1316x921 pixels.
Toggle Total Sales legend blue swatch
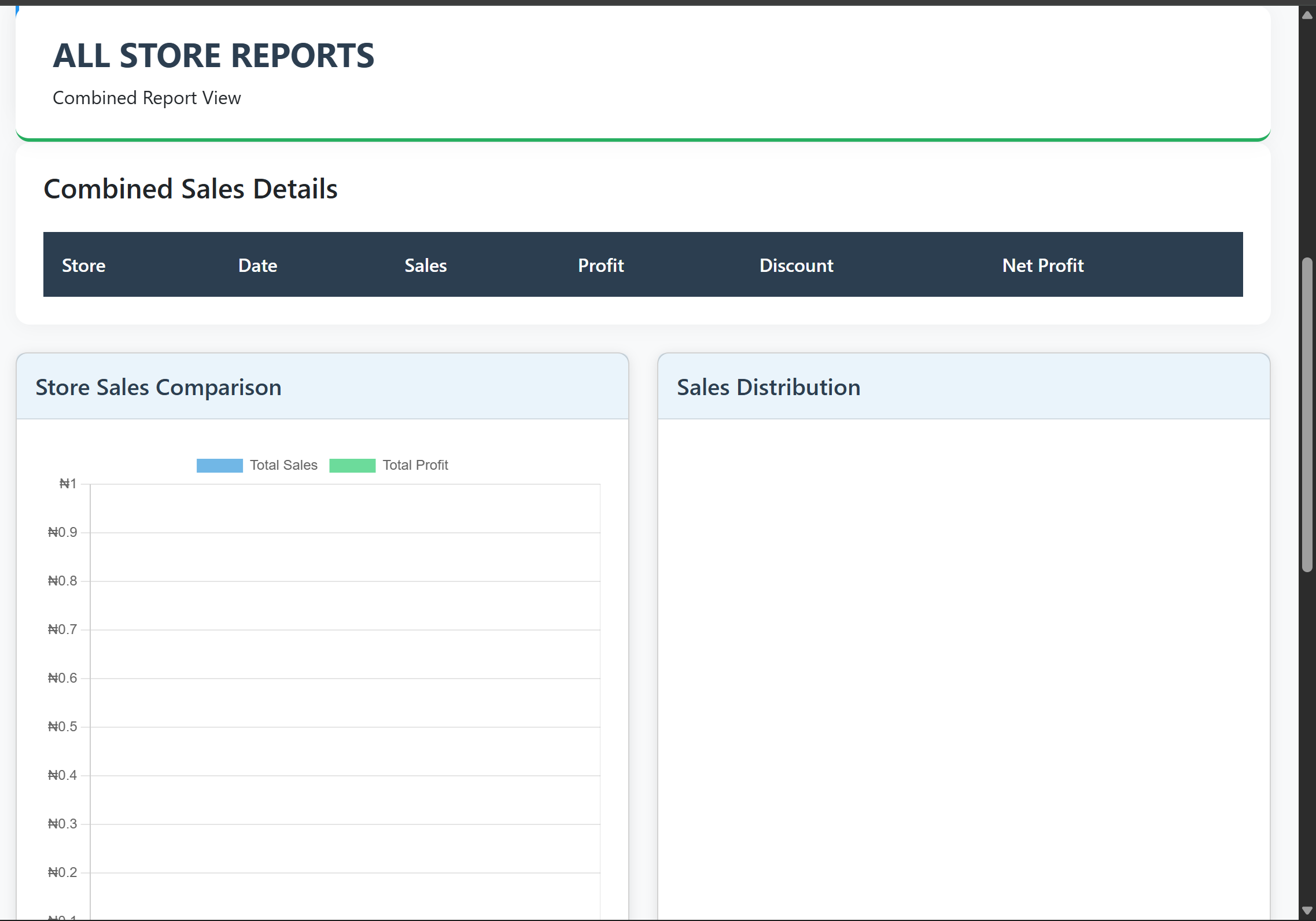[x=219, y=465]
